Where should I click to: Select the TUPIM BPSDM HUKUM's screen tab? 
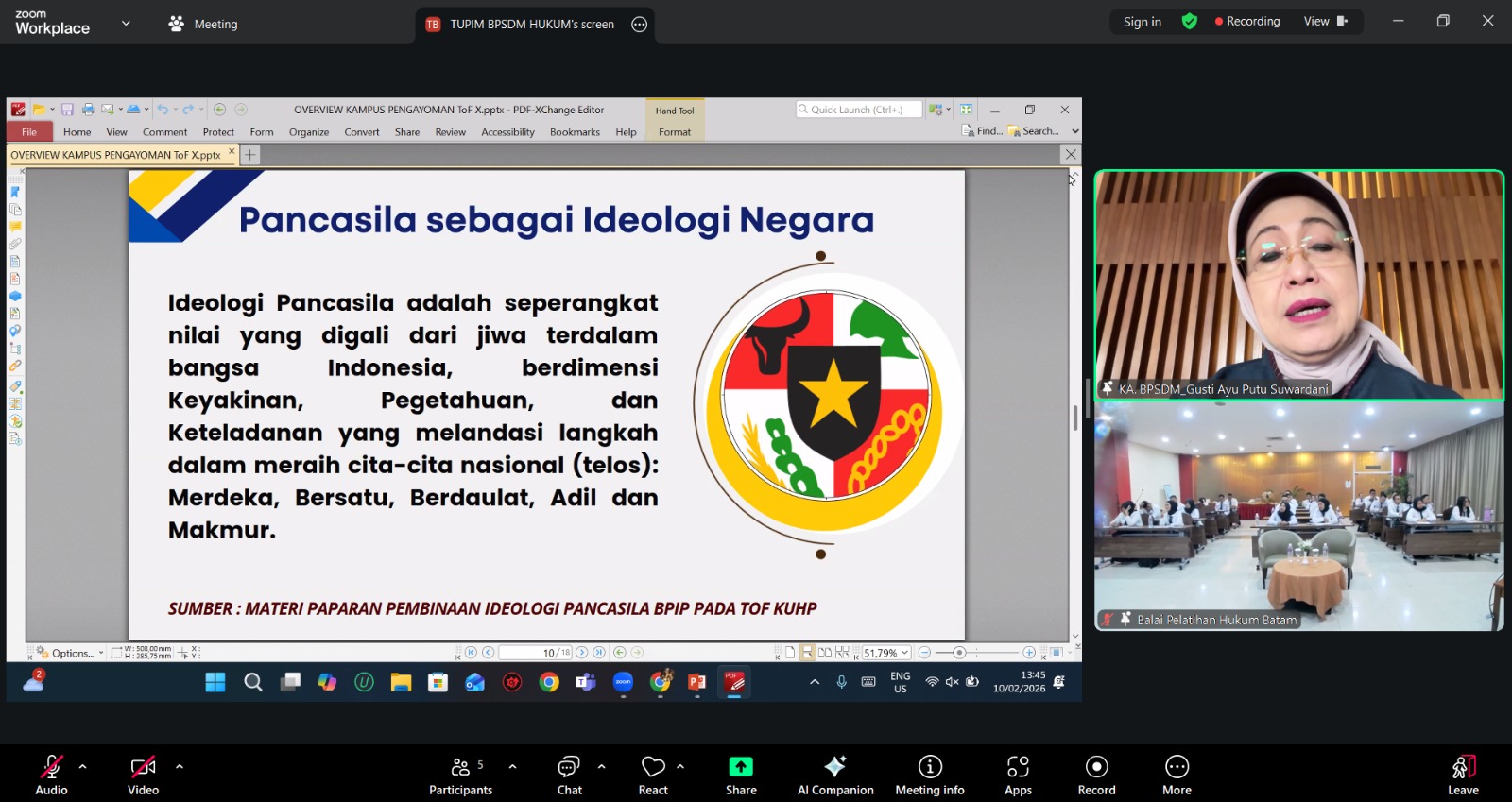[x=531, y=25]
